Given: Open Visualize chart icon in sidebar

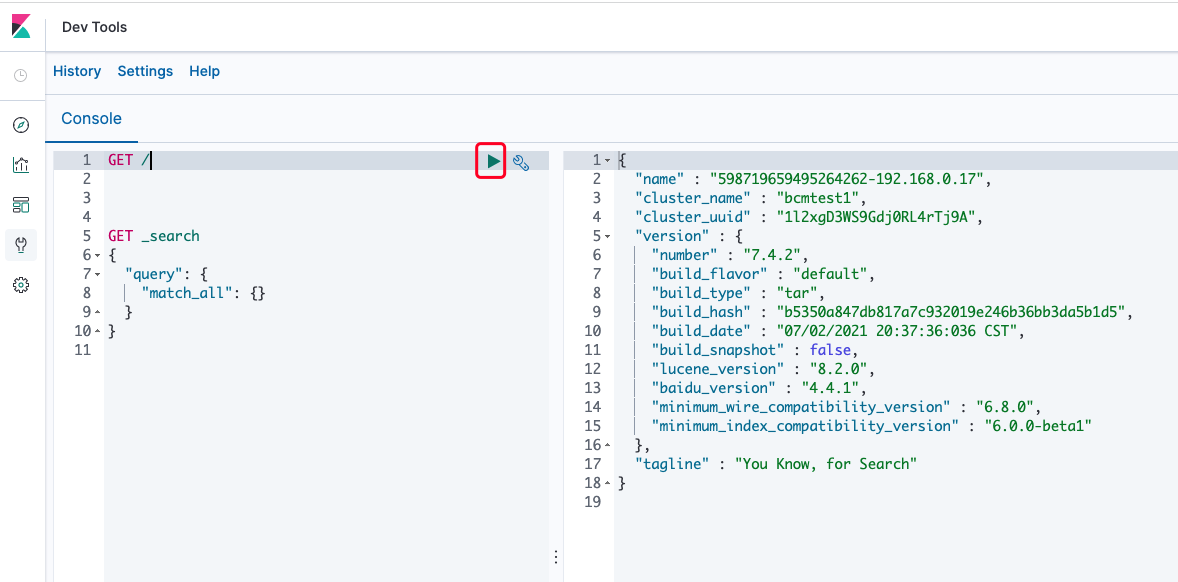Looking at the screenshot, I should pos(21,165).
